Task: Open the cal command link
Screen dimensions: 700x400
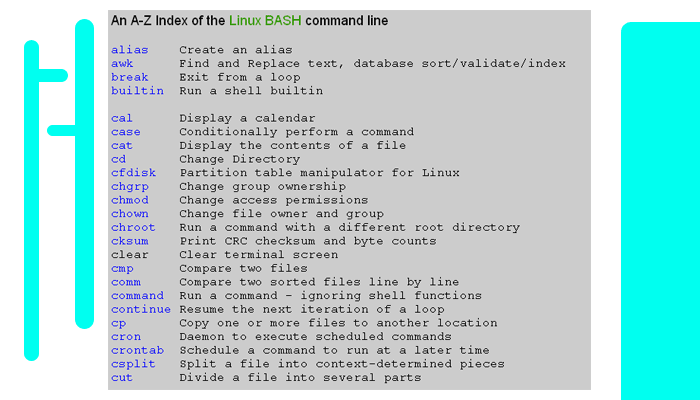Action: pyautogui.click(x=122, y=118)
